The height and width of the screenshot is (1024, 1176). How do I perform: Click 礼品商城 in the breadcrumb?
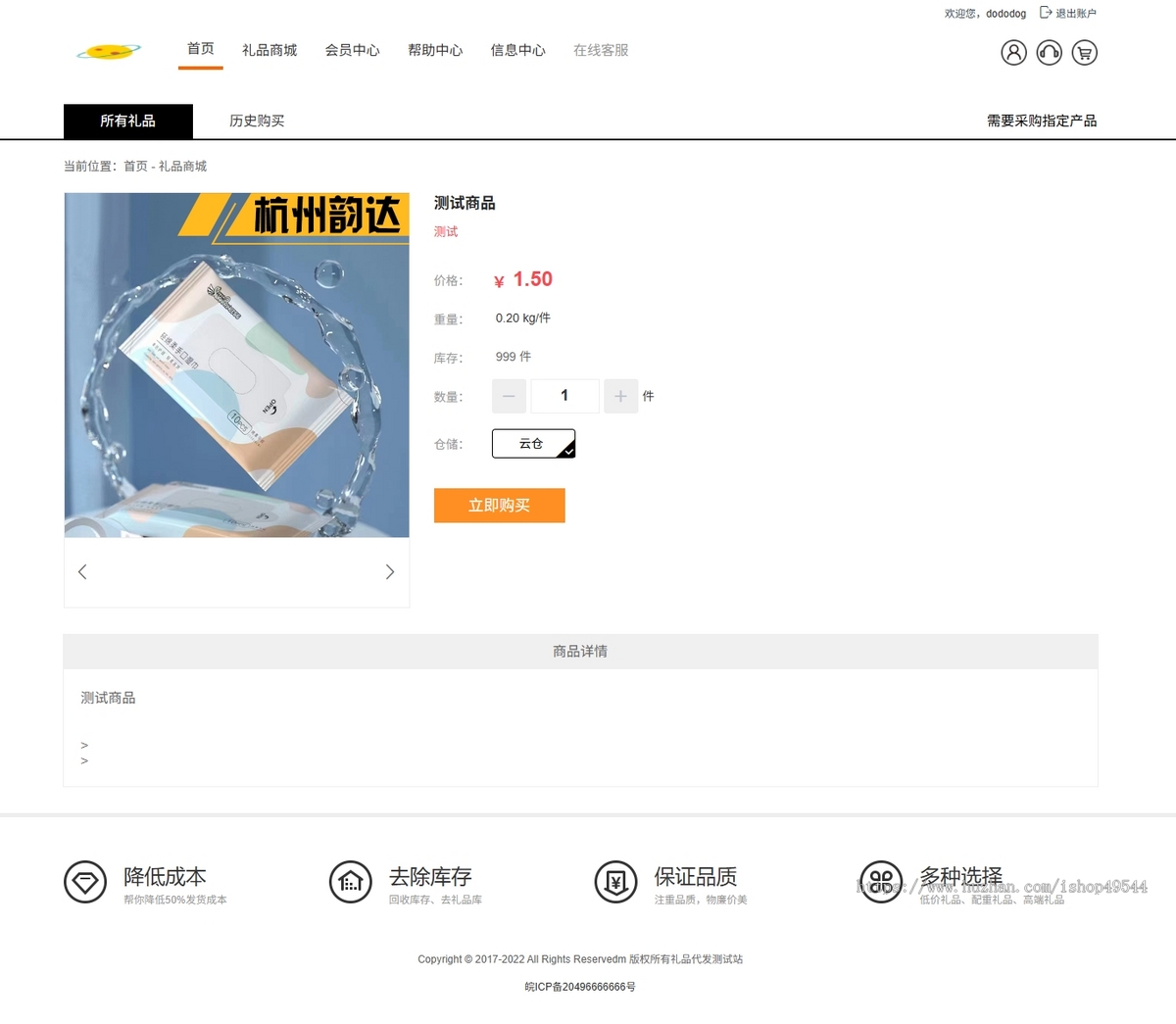(183, 167)
